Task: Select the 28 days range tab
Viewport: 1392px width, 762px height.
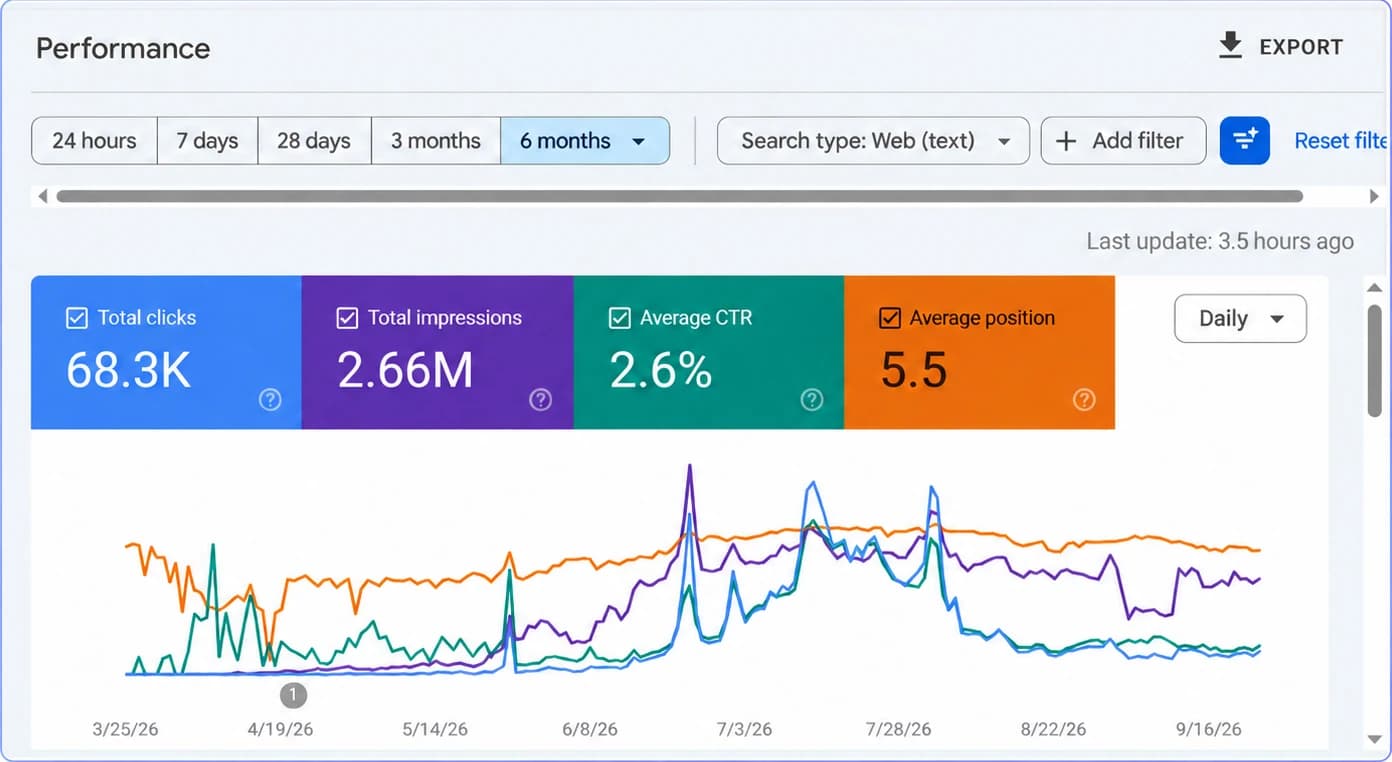Action: [314, 141]
